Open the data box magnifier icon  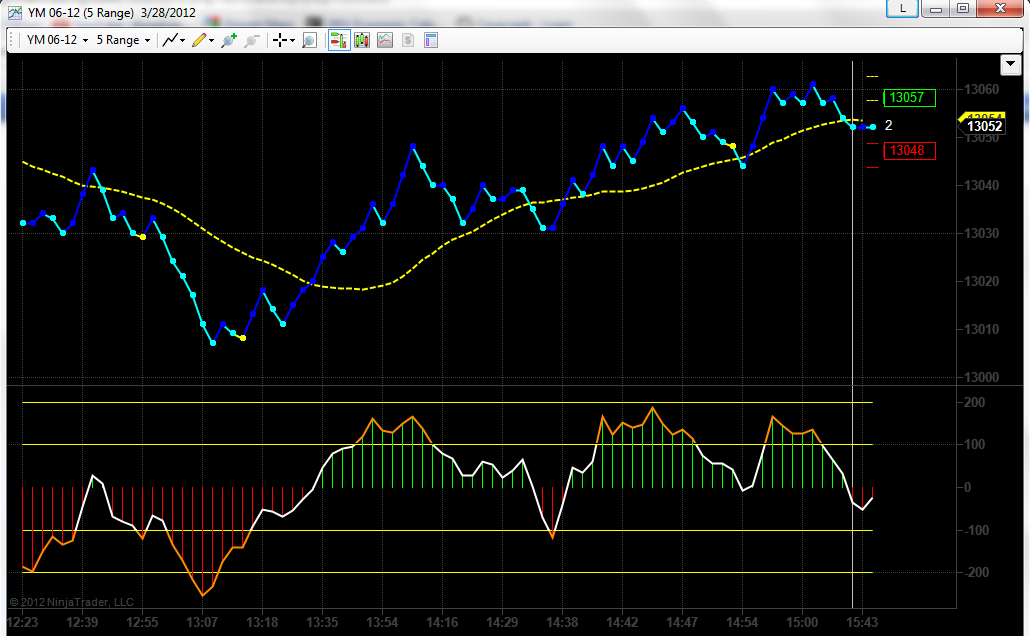(x=309, y=40)
